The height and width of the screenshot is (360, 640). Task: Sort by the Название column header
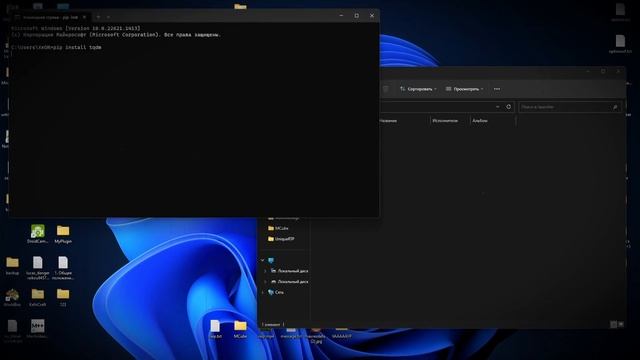[x=388, y=120]
